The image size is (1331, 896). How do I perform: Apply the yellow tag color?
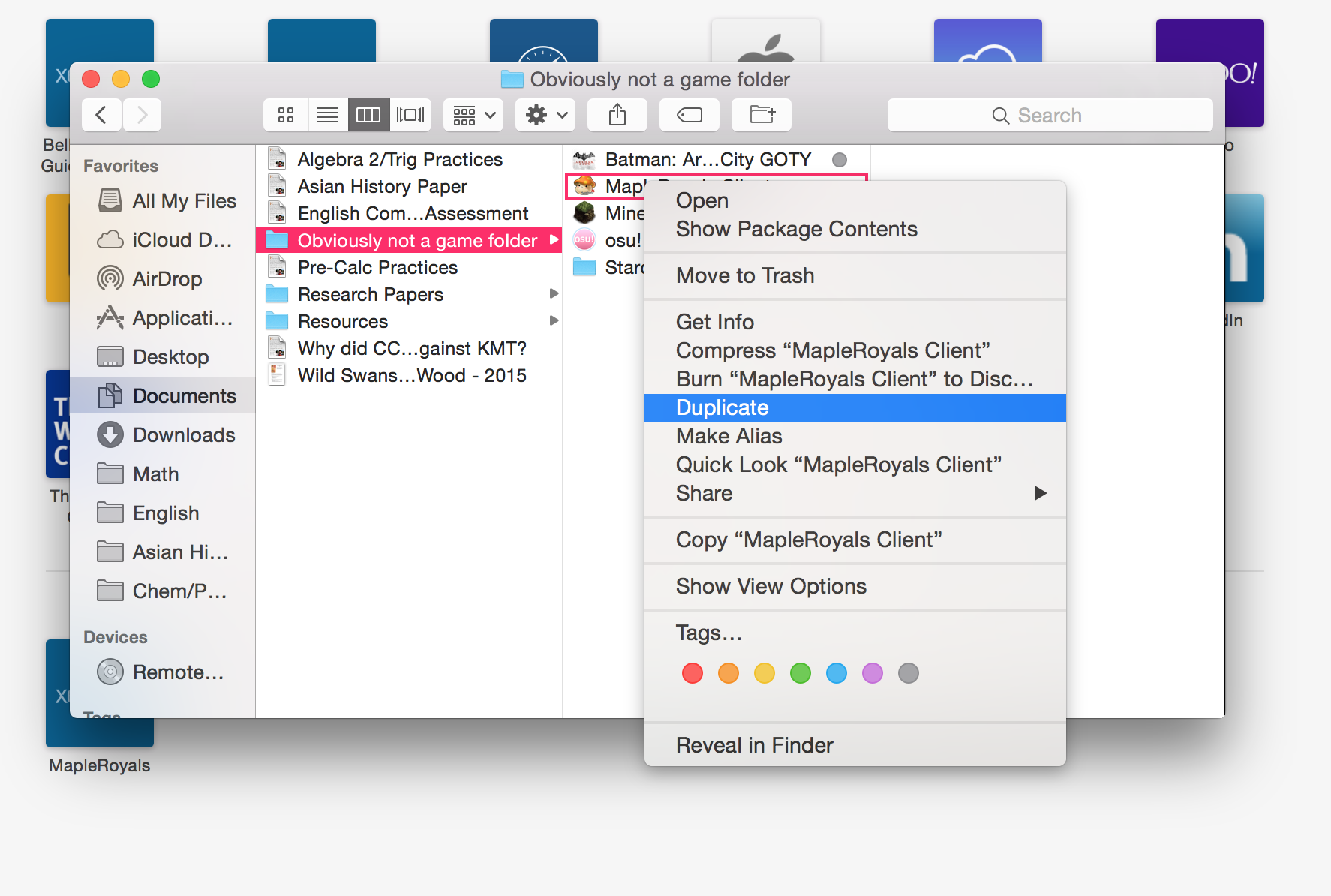coord(765,673)
